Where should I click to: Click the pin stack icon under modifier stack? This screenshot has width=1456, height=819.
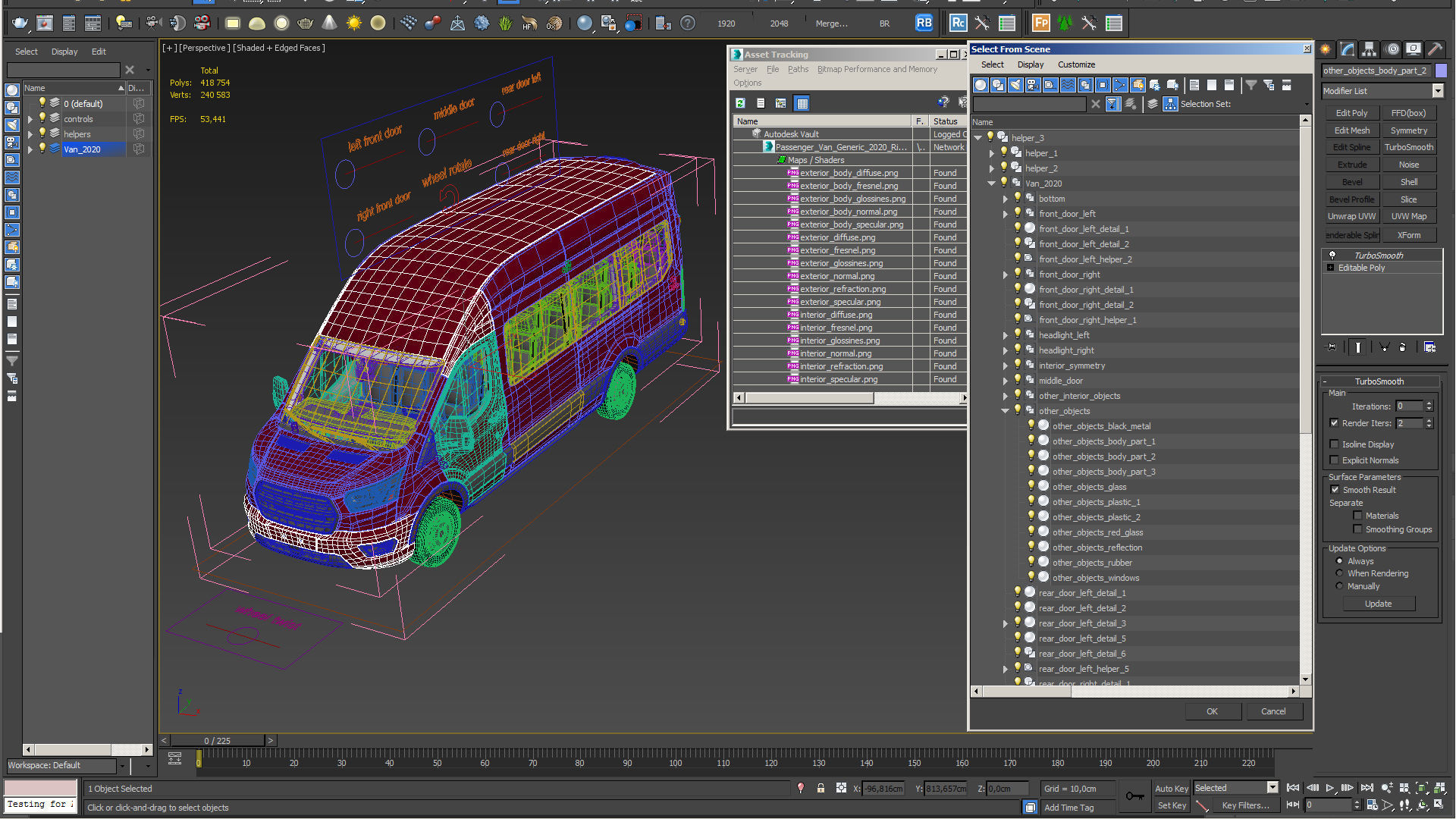point(1332,347)
